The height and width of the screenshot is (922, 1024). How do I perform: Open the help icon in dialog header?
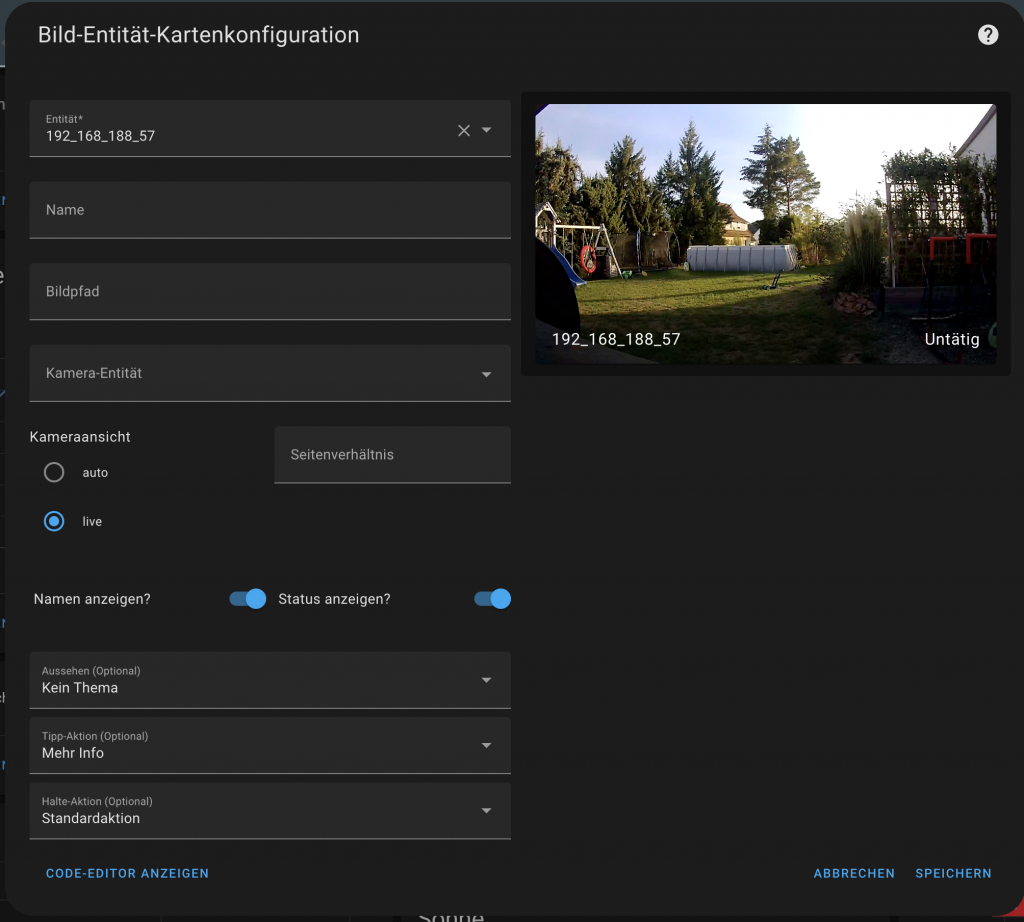[x=988, y=35]
